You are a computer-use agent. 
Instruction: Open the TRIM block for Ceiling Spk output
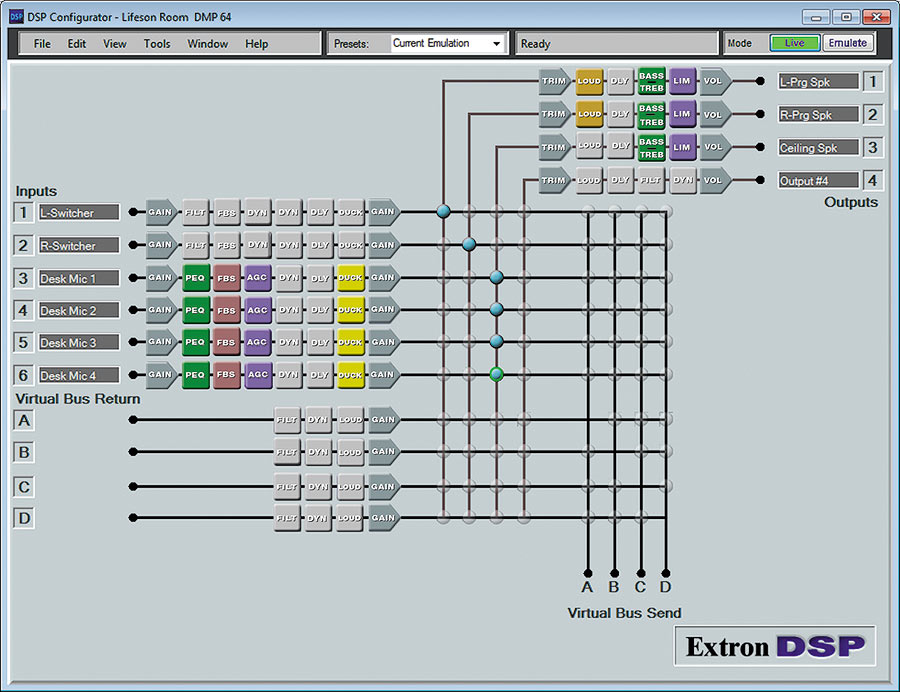coord(553,147)
